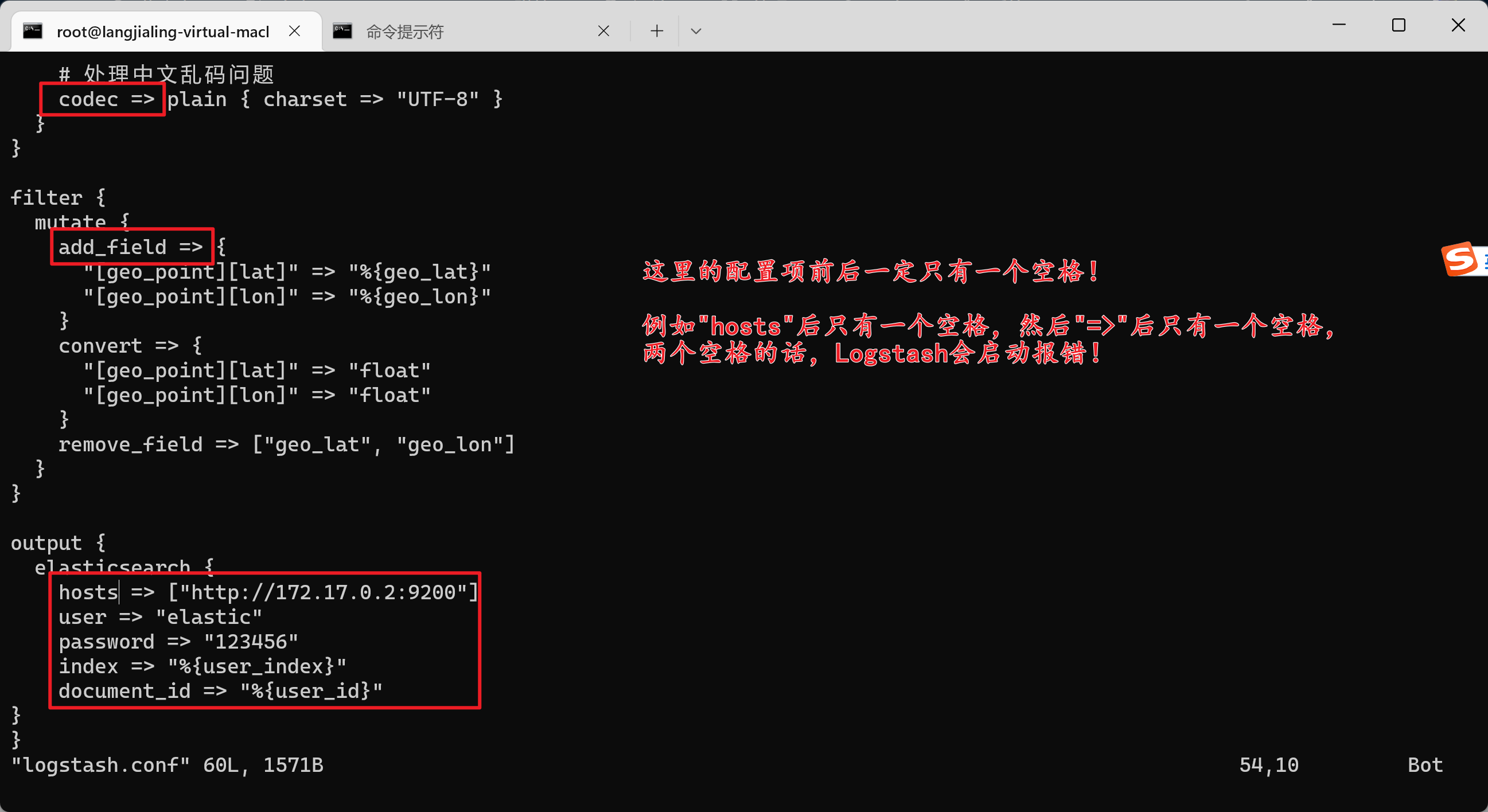This screenshot has height=812, width=1488.
Task: Close the 命令提示符 tab
Action: pyautogui.click(x=603, y=30)
